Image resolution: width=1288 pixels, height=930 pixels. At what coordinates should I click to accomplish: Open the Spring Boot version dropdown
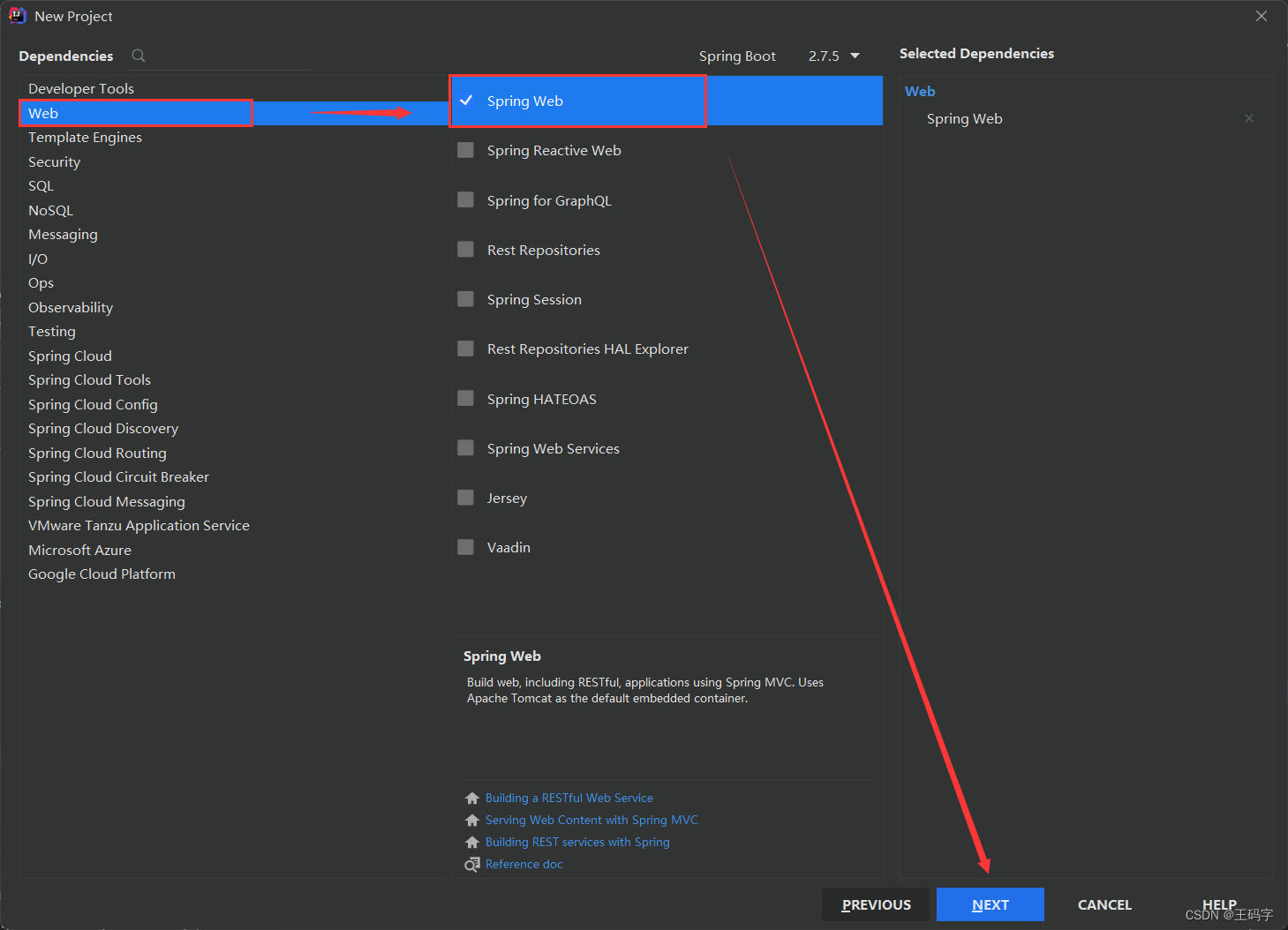(x=833, y=56)
